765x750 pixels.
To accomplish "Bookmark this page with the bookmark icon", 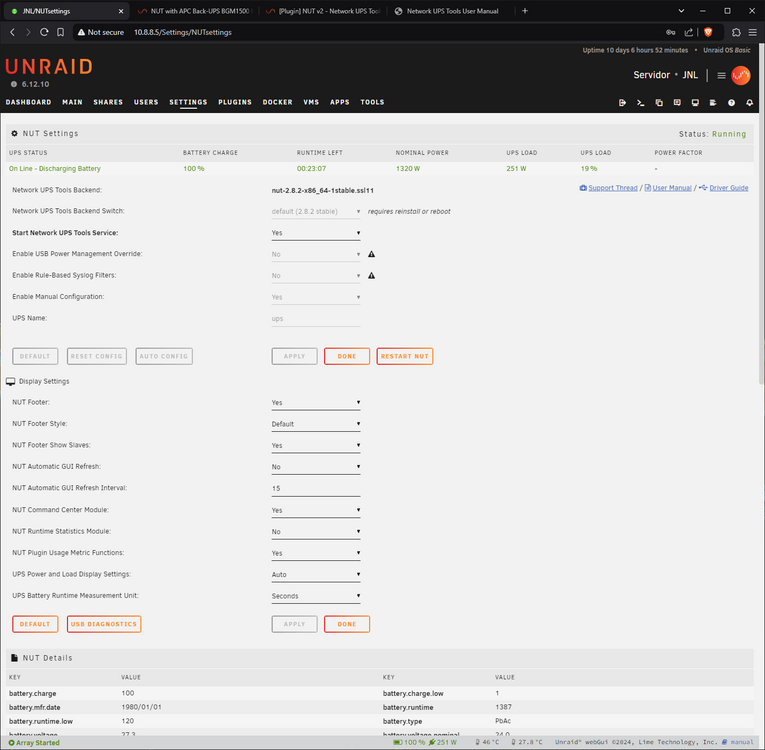I will point(60,32).
